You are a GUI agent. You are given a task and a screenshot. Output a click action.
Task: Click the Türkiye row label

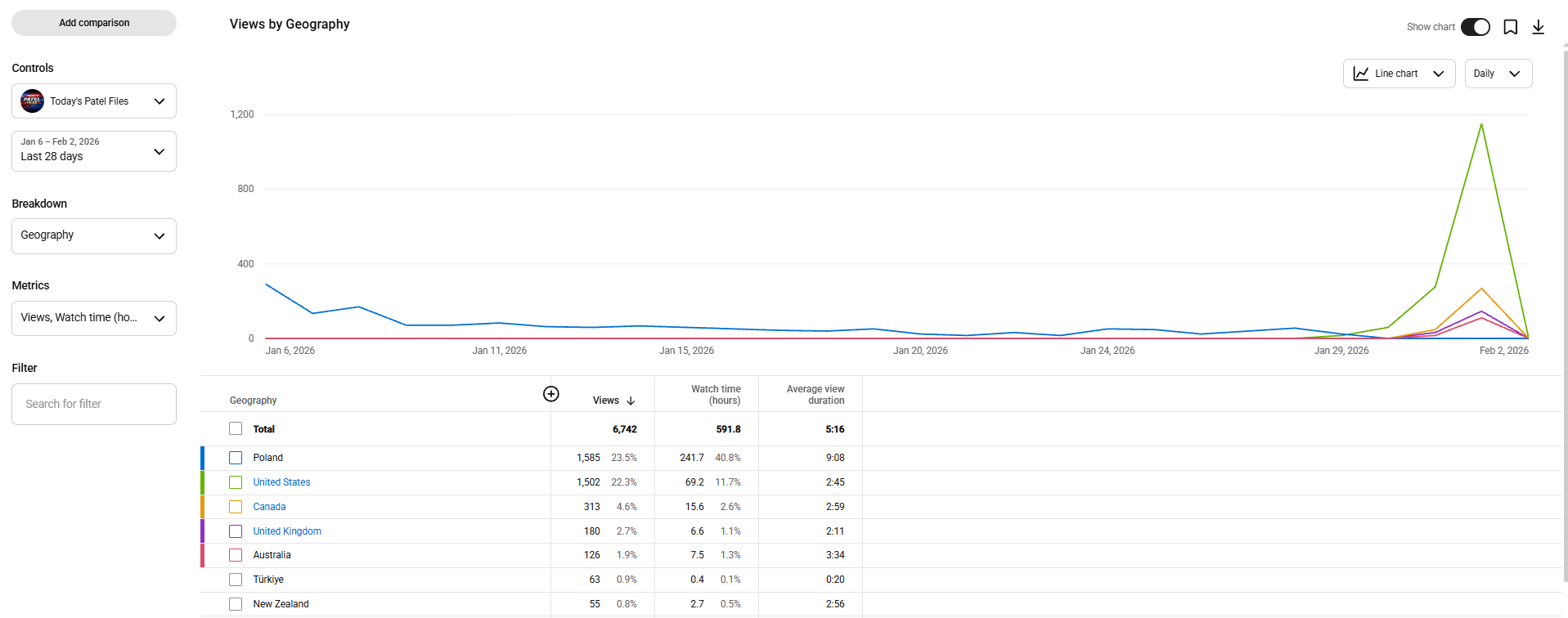tap(268, 580)
